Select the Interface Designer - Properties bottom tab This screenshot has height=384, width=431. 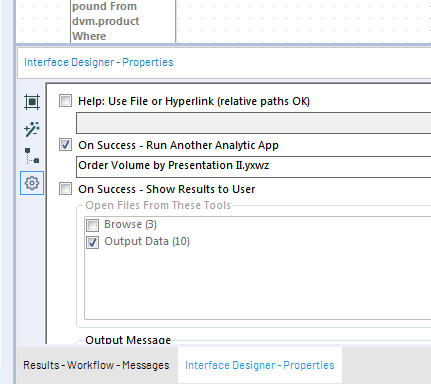(260, 365)
